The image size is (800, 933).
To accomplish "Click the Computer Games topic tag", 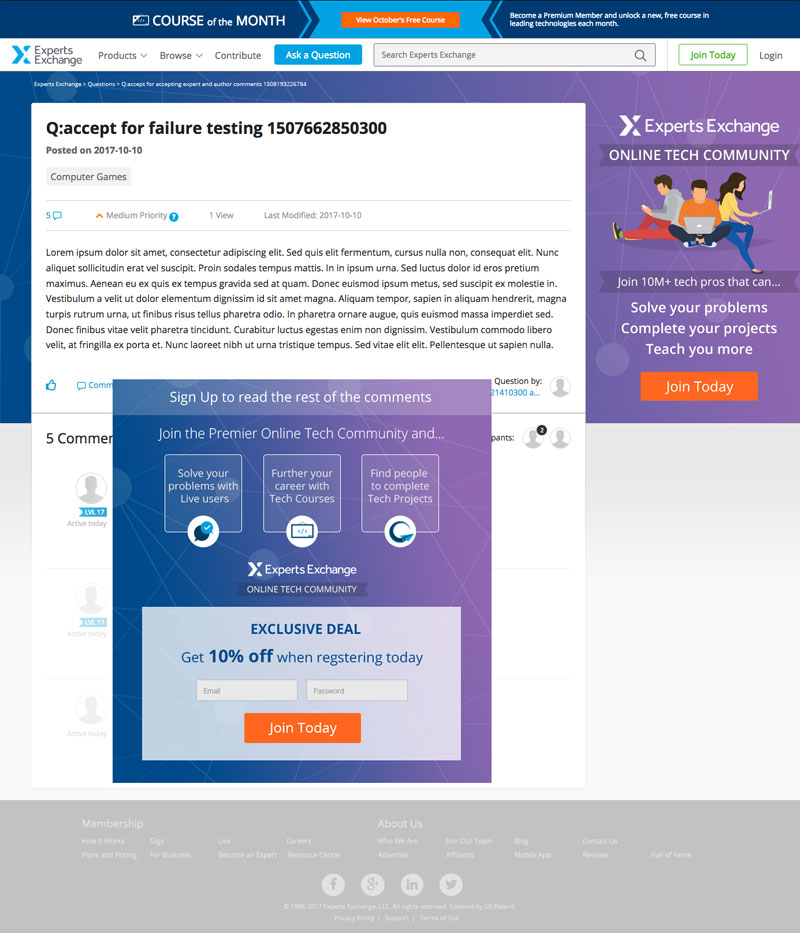I will coord(88,176).
